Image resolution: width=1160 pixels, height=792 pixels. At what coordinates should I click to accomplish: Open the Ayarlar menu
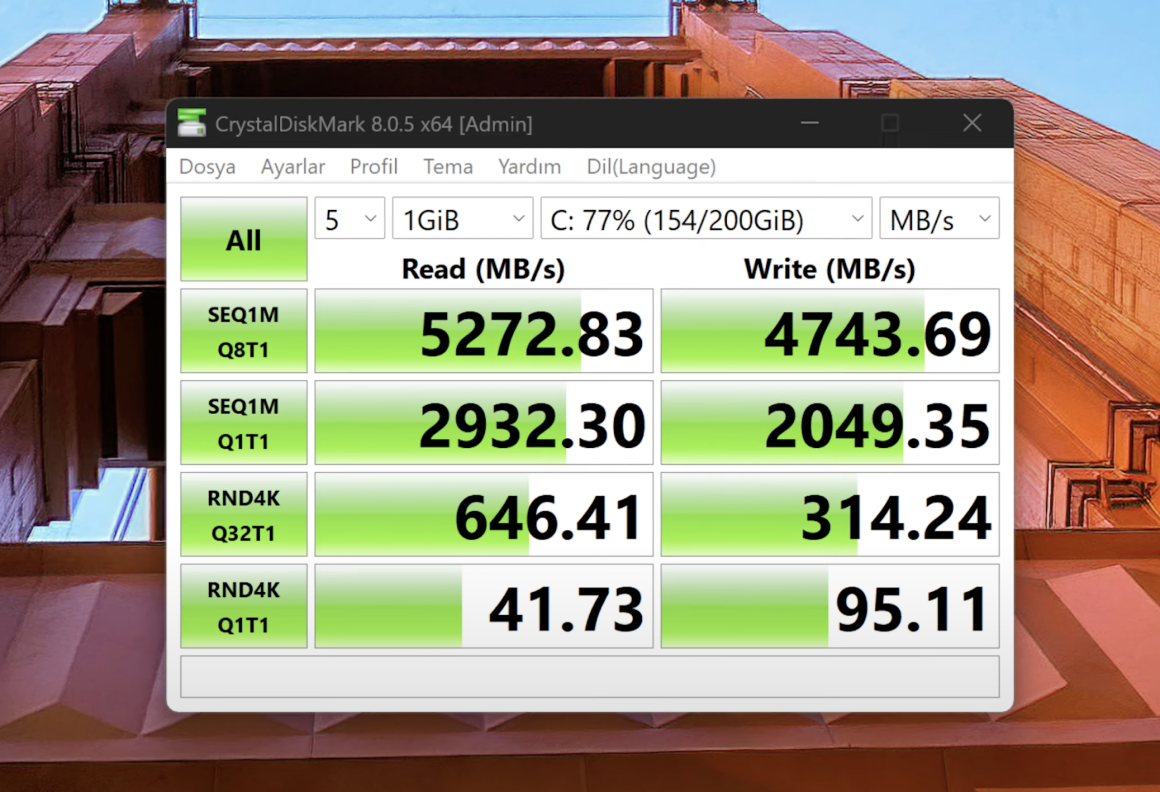[293, 166]
